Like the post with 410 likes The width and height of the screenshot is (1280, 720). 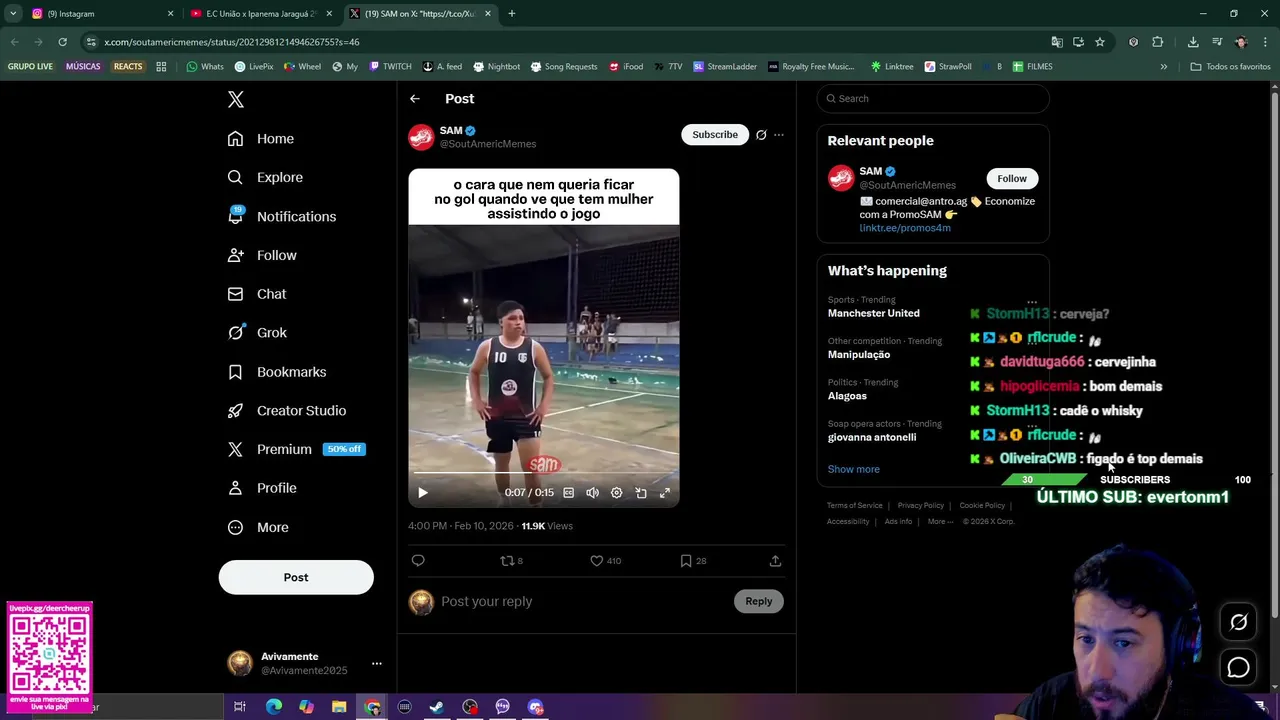tap(604, 561)
